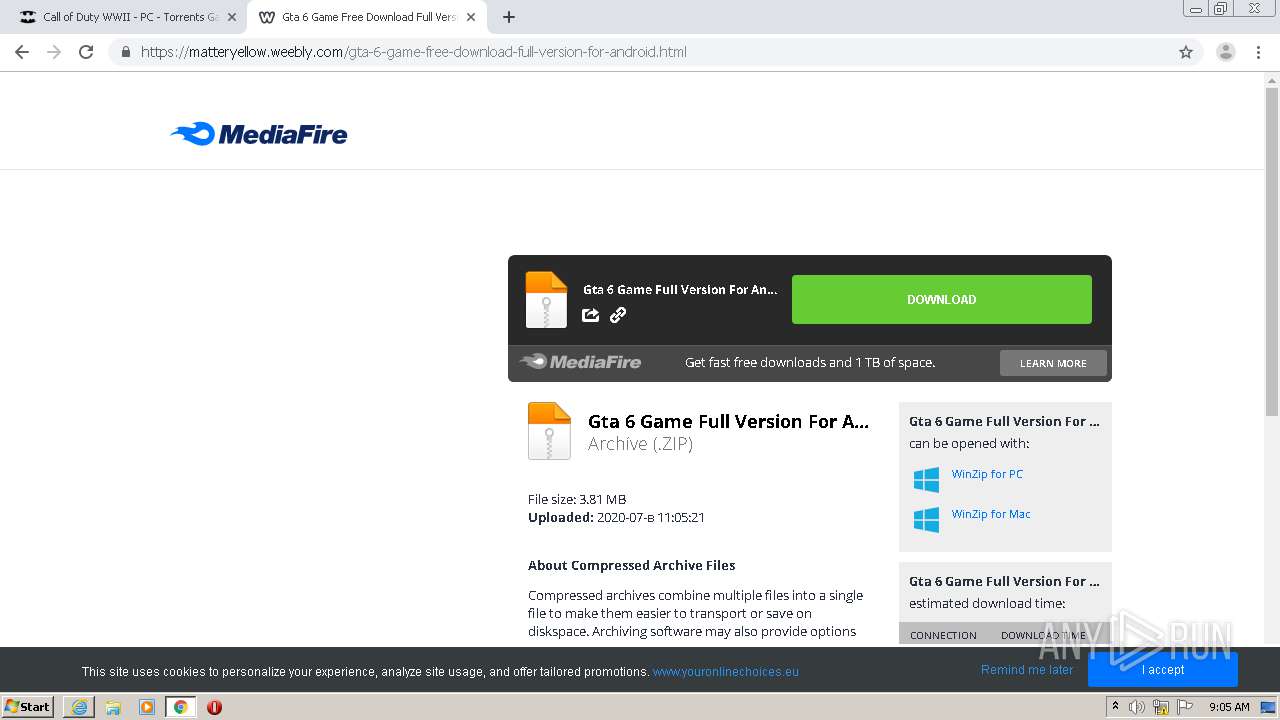Viewport: 1280px width, 720px height.
Task: Click the grey MediaFire logo in banner
Action: (x=580, y=362)
